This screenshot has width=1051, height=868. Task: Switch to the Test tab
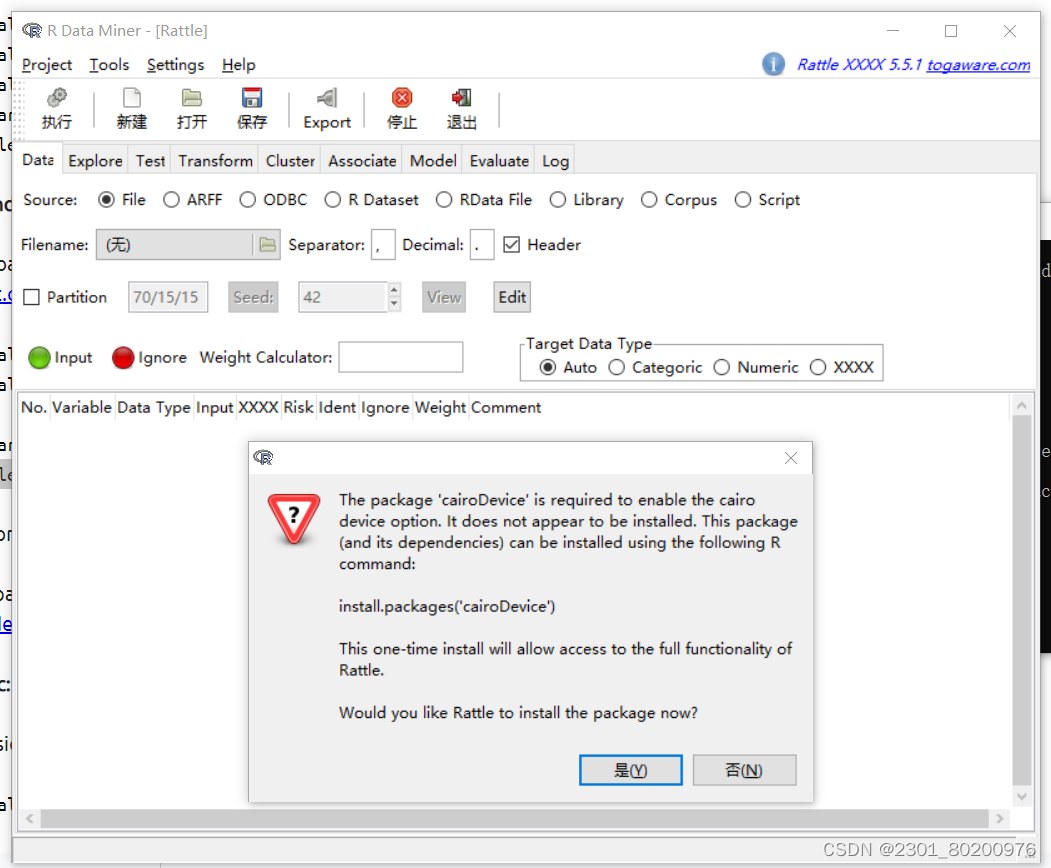pyautogui.click(x=150, y=161)
